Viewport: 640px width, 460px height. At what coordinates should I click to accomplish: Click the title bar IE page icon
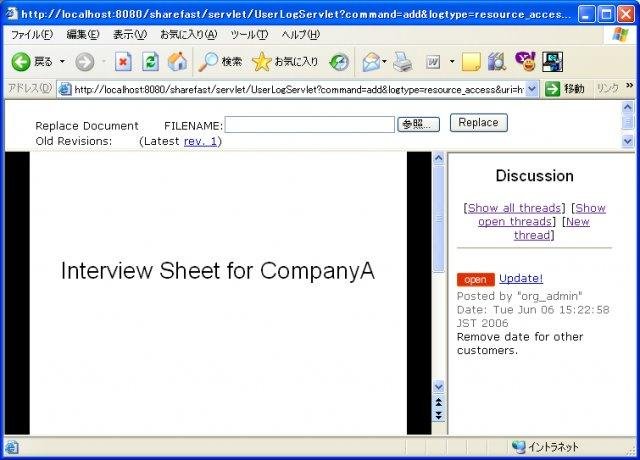[x=12, y=14]
